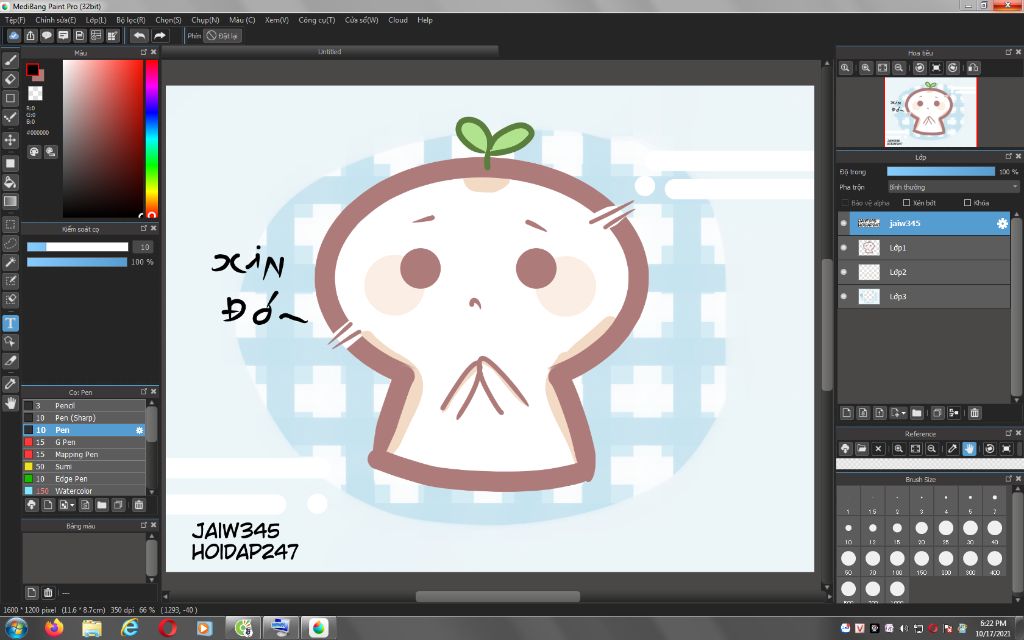Open settings gear for jaiw345 layer
Image resolution: width=1024 pixels, height=640 pixels.
coord(1002,223)
